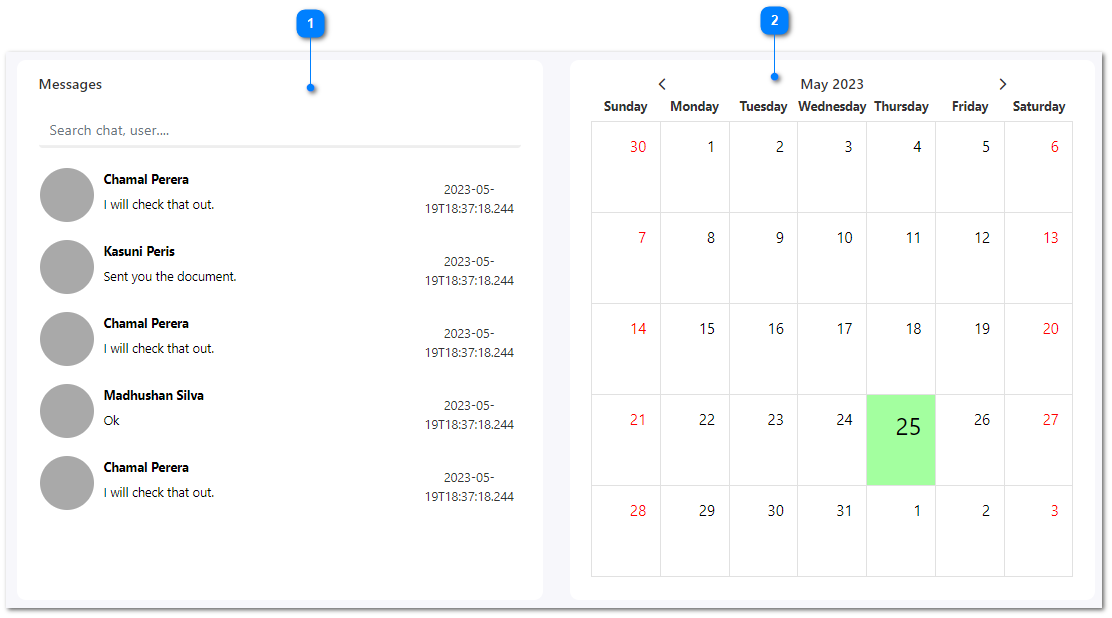
Task: Select the highlighted green date 25
Action: 901,440
